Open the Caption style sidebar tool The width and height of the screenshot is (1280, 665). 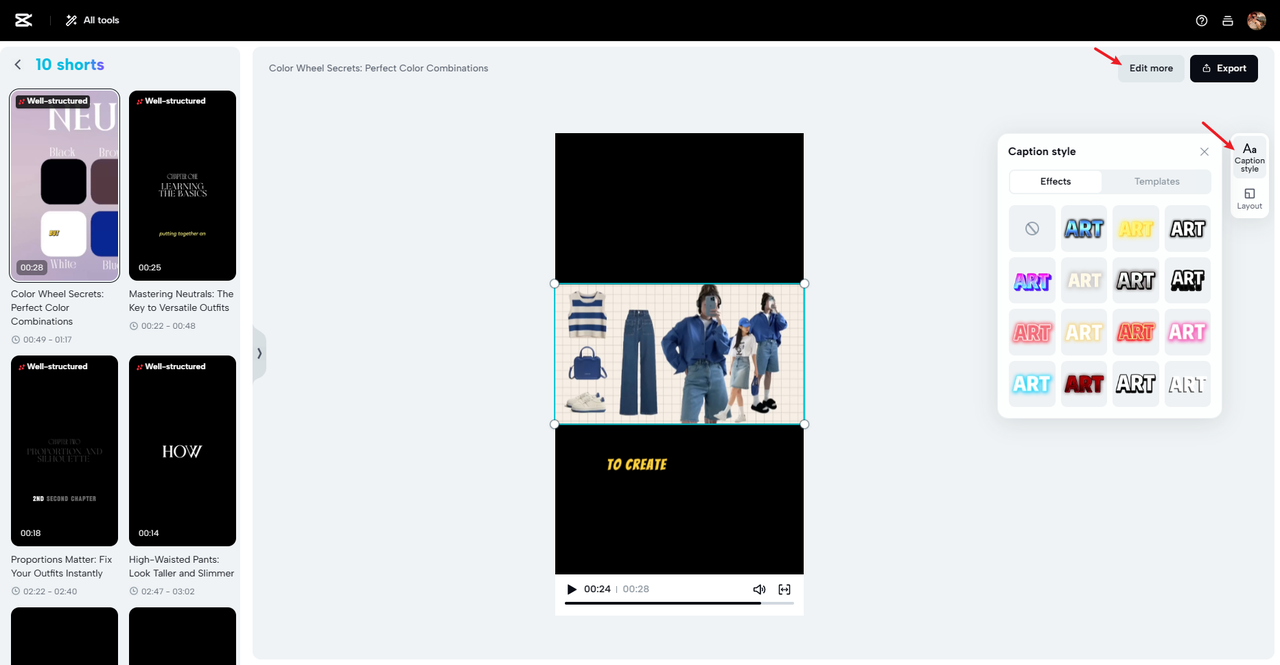coord(1249,158)
